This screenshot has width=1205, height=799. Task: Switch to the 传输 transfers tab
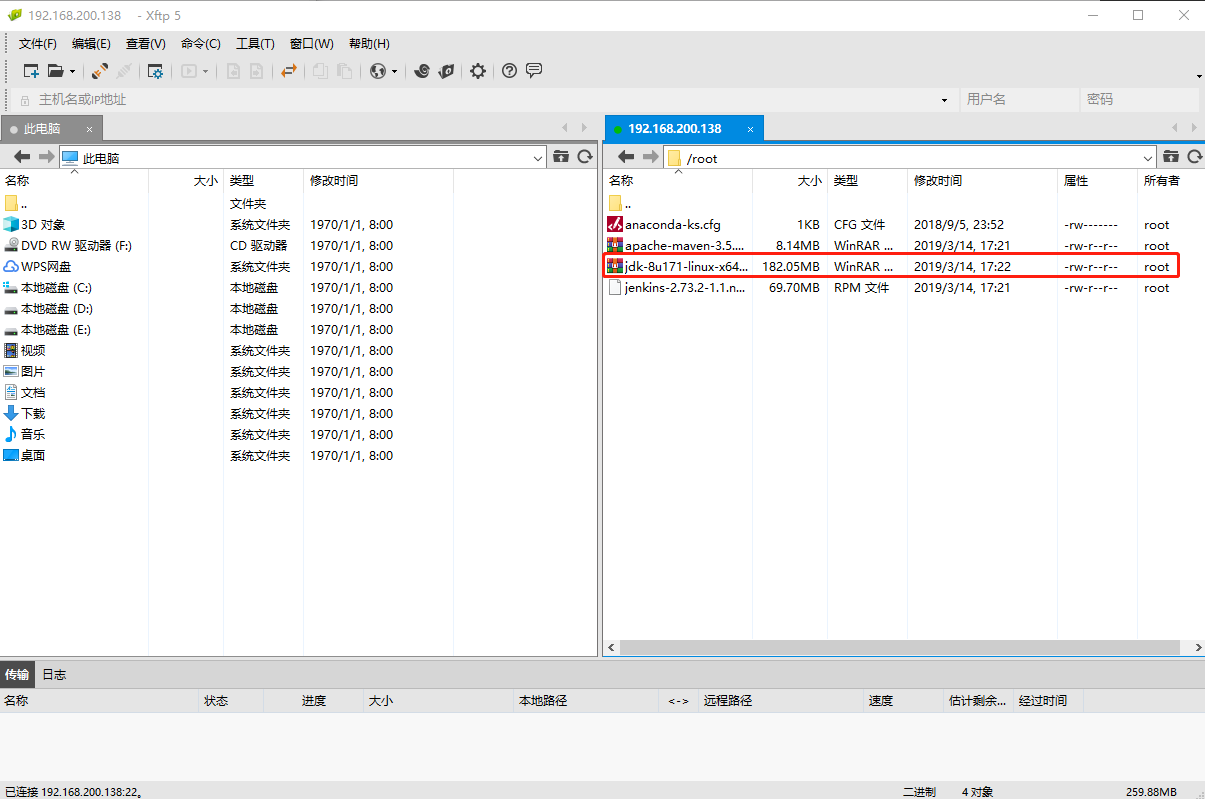pyautogui.click(x=17, y=675)
